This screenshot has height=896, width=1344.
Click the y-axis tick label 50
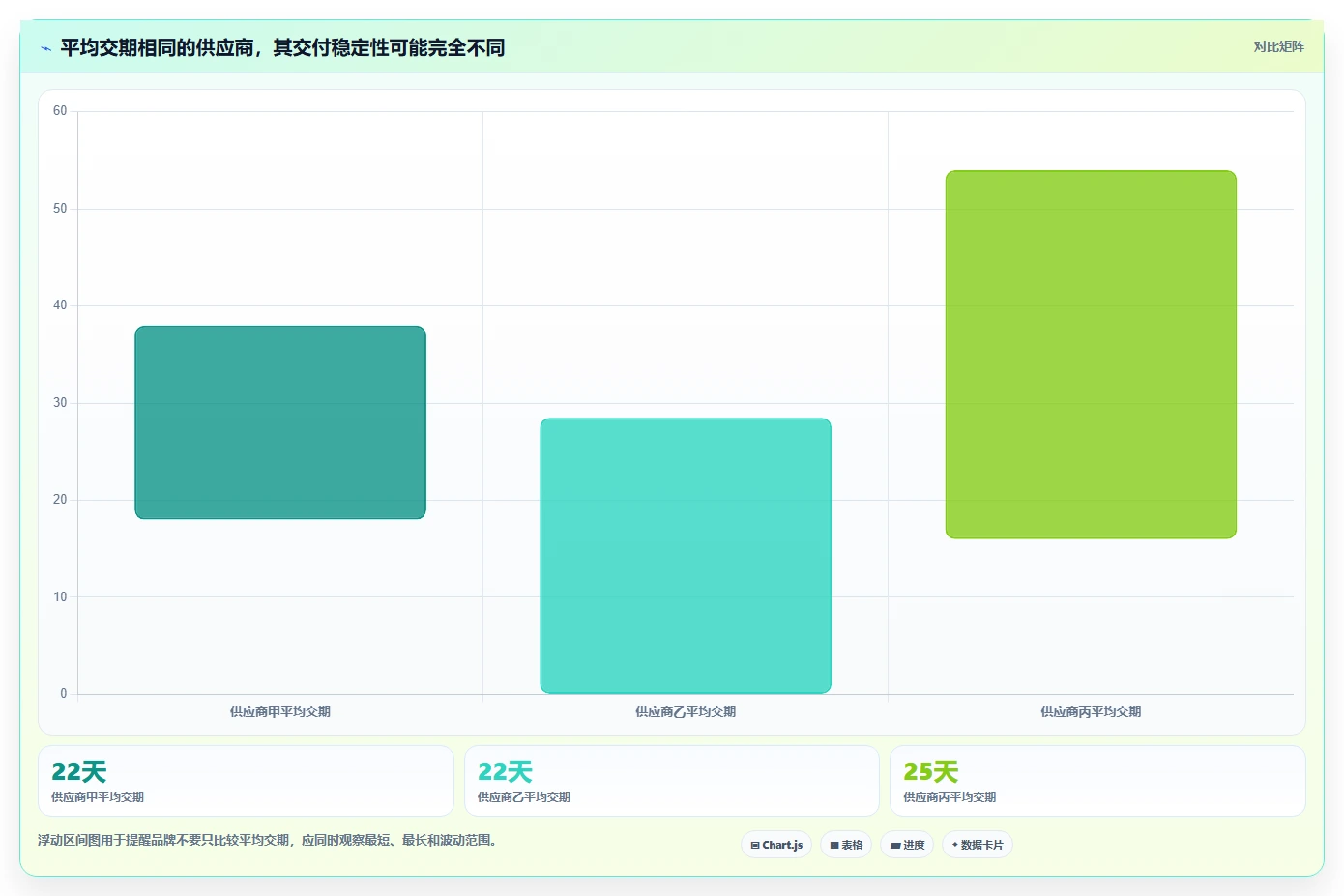(60, 209)
